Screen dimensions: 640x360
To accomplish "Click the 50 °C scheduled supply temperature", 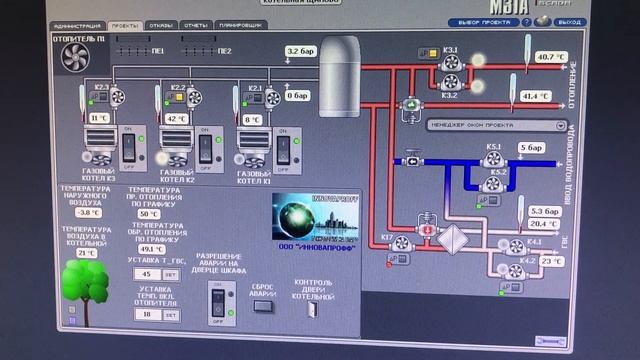I will point(149,214).
